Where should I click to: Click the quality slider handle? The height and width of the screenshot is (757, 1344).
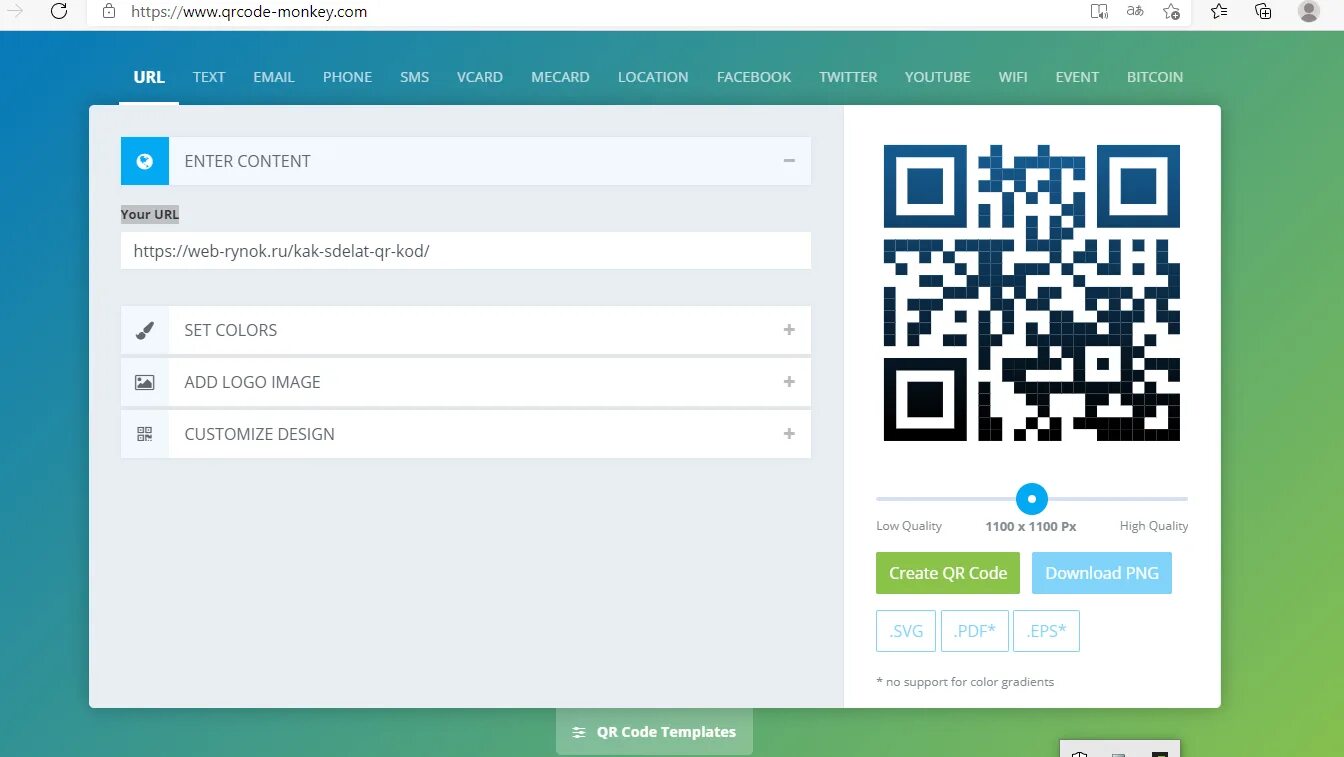pos(1032,498)
